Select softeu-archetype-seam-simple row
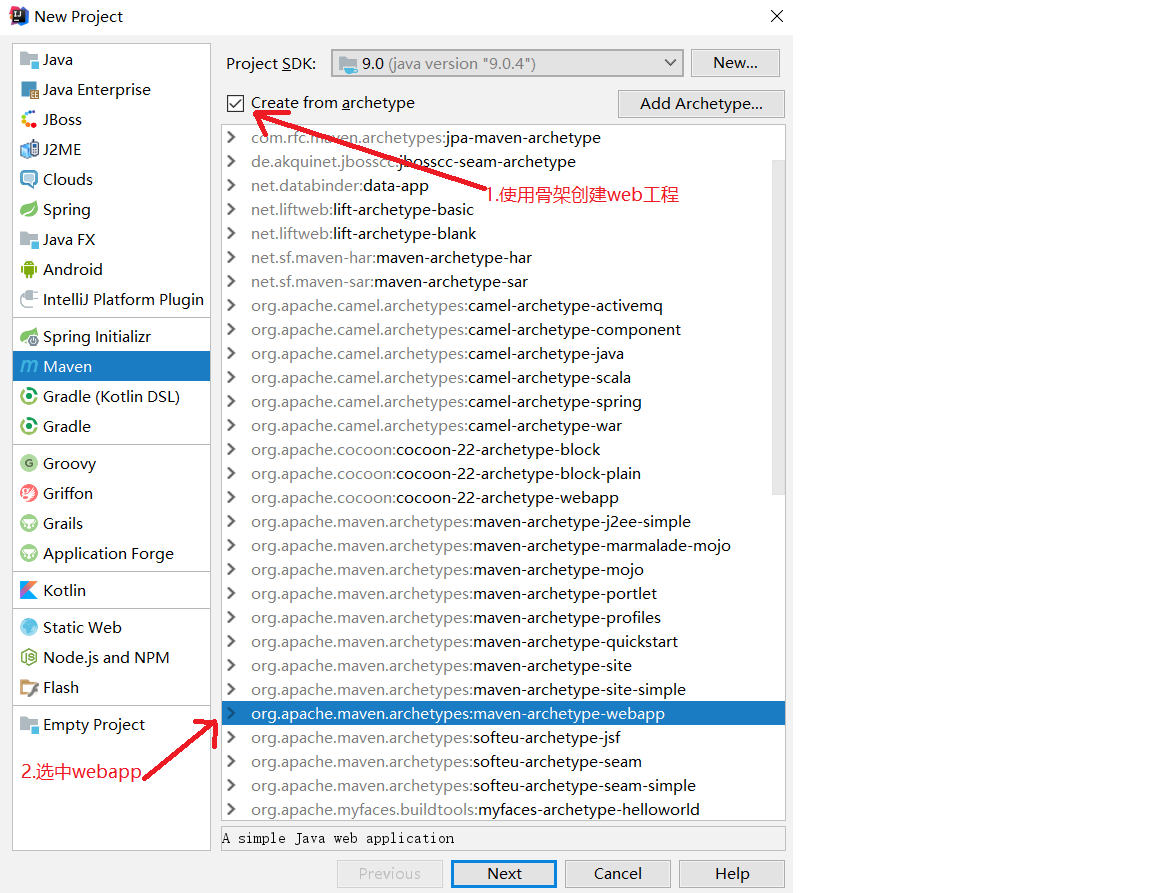The height and width of the screenshot is (893, 1152). (503, 785)
